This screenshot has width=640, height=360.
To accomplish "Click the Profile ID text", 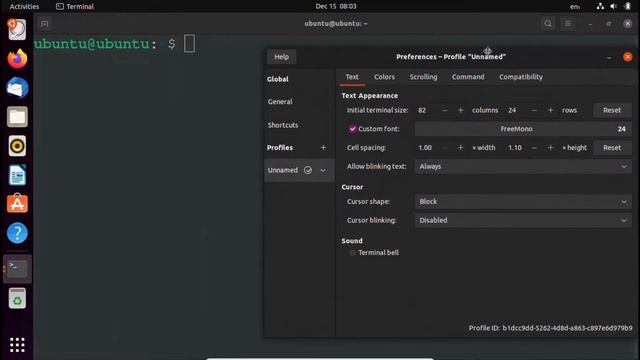I will (550, 328).
